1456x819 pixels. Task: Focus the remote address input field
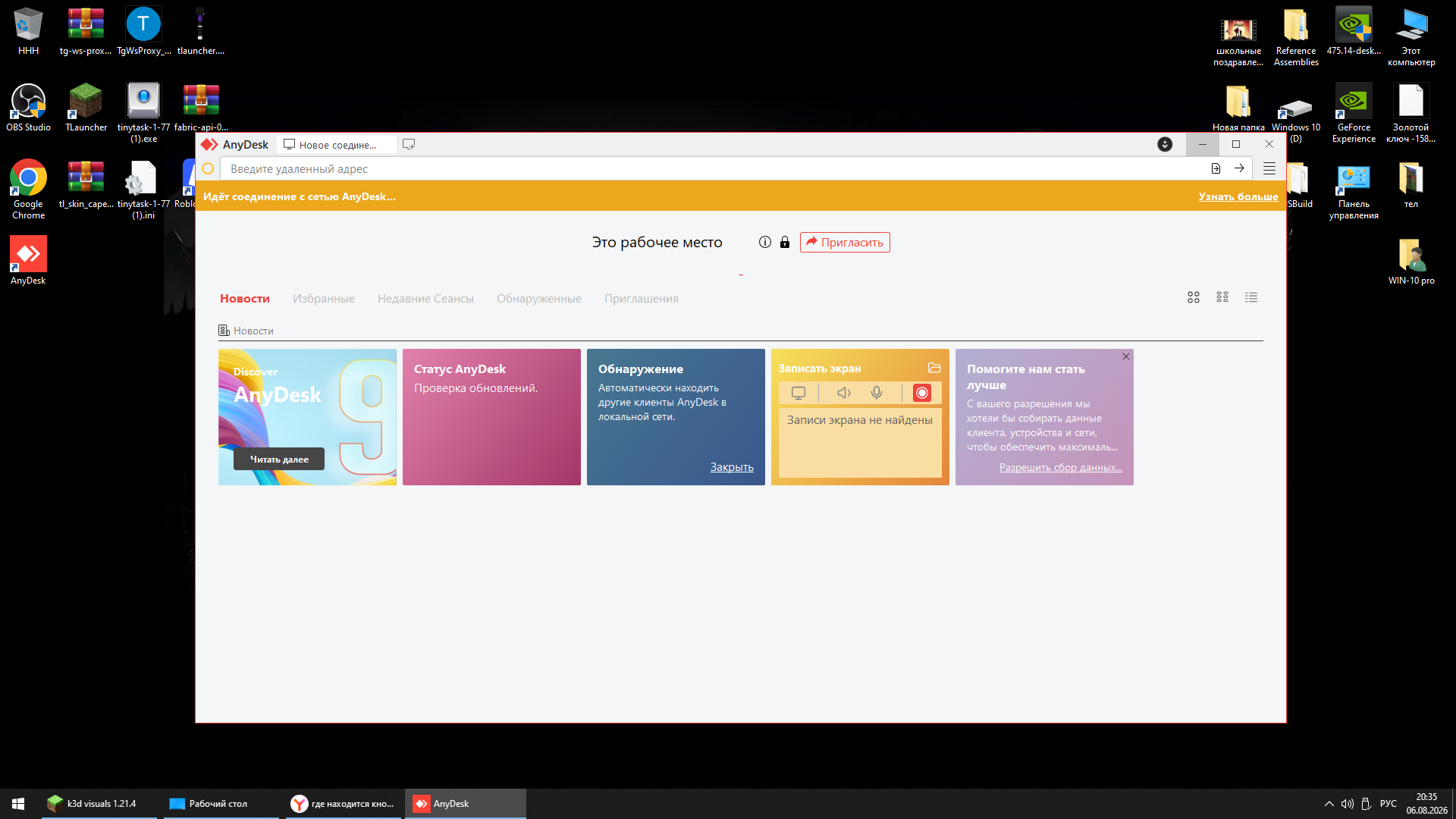click(x=713, y=168)
